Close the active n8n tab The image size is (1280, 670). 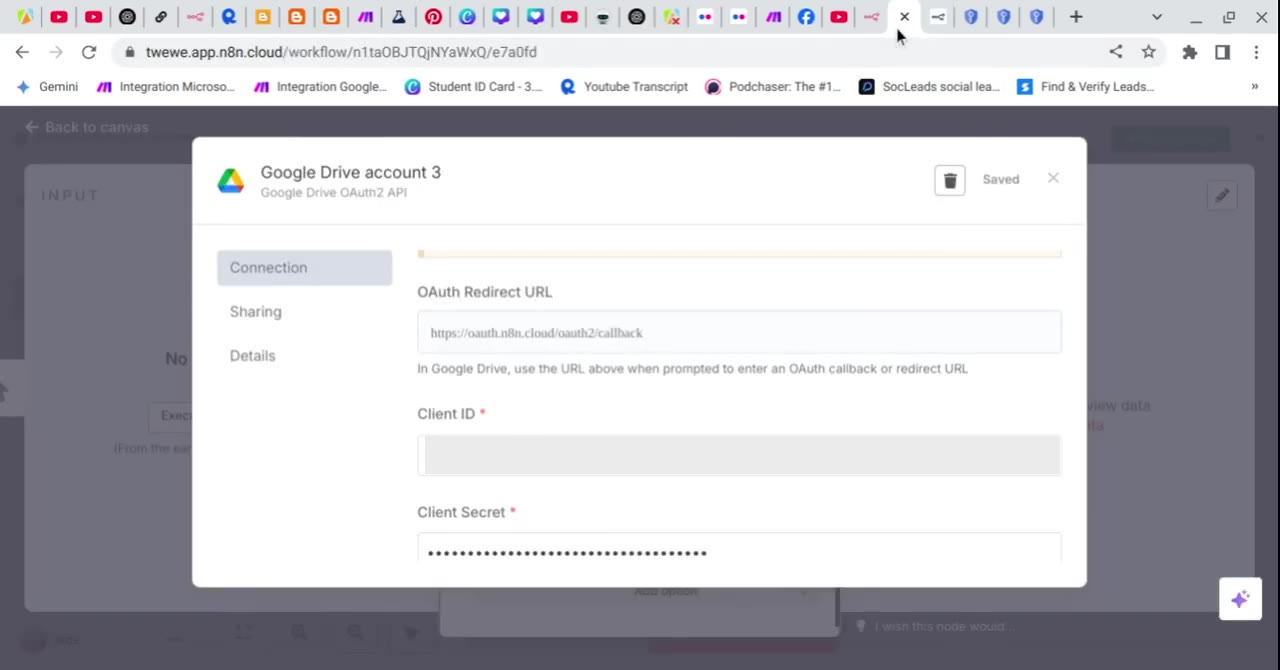(904, 17)
